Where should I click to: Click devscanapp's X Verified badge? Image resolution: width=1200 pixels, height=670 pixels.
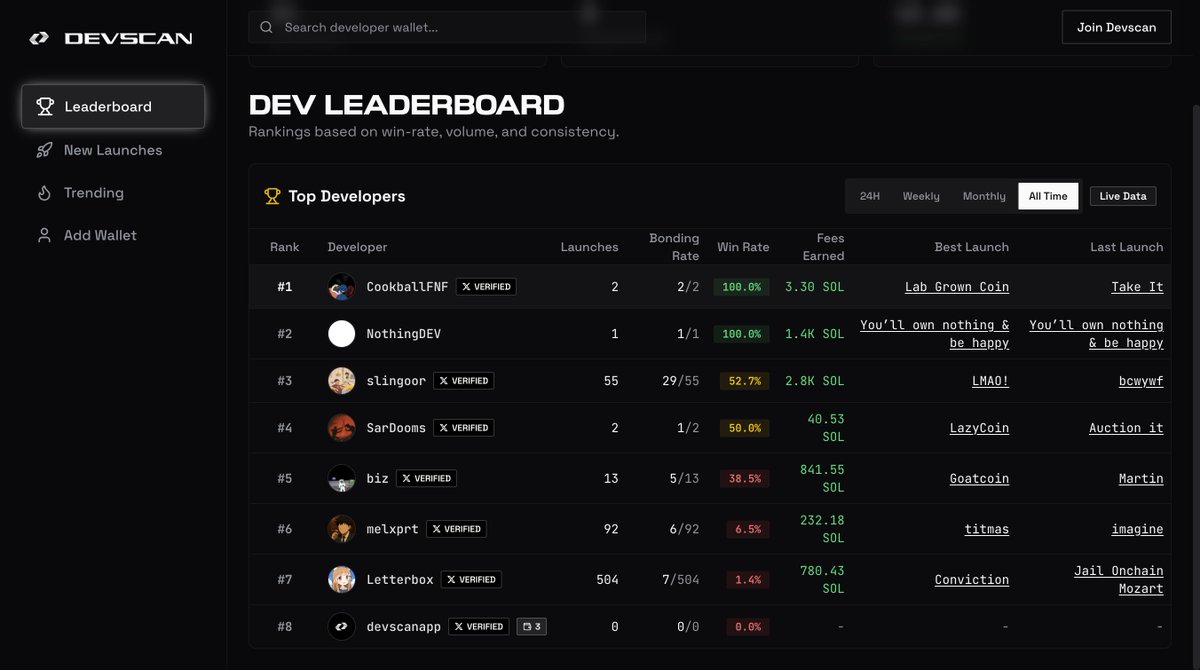coord(479,627)
